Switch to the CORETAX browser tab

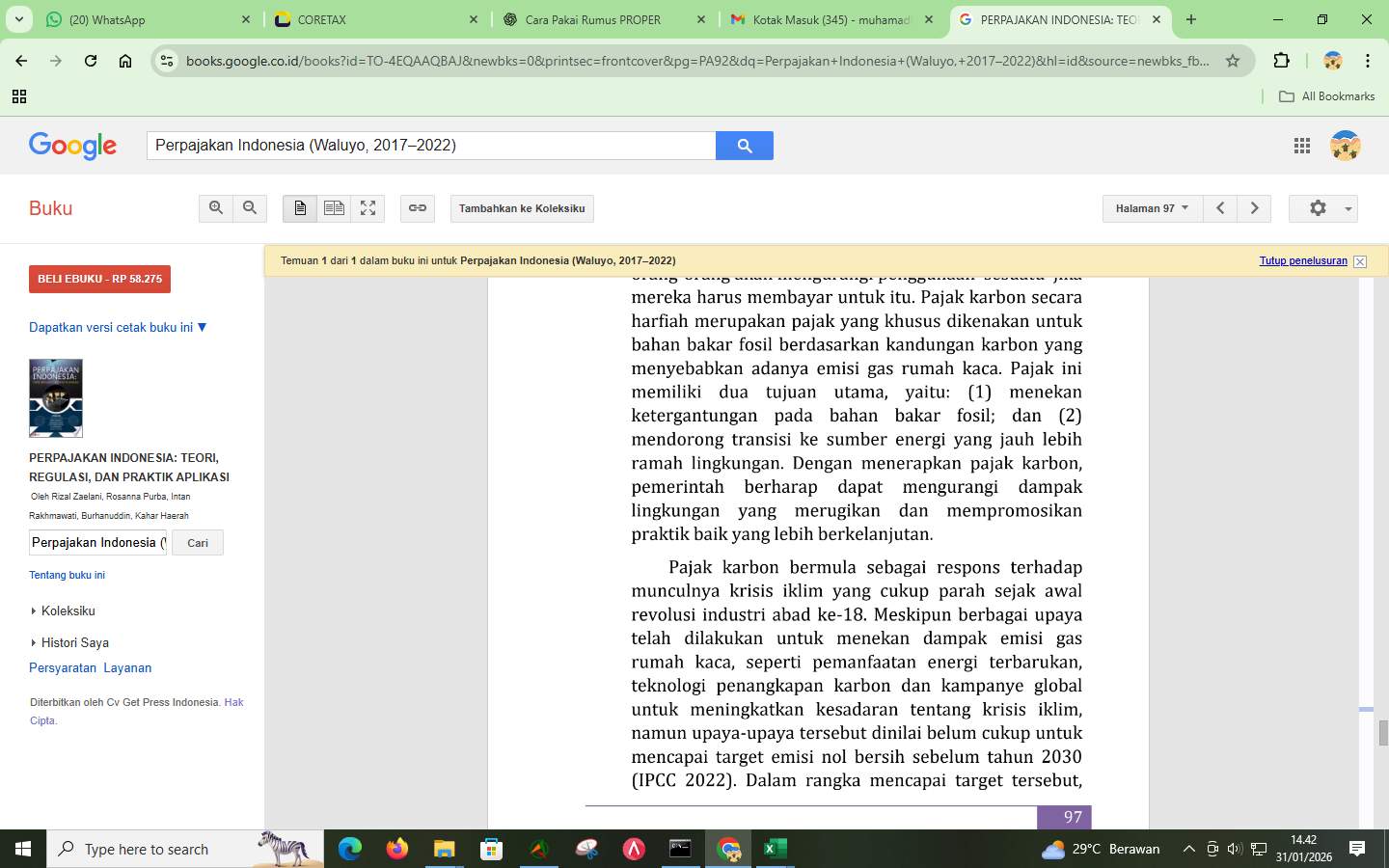coord(357,19)
